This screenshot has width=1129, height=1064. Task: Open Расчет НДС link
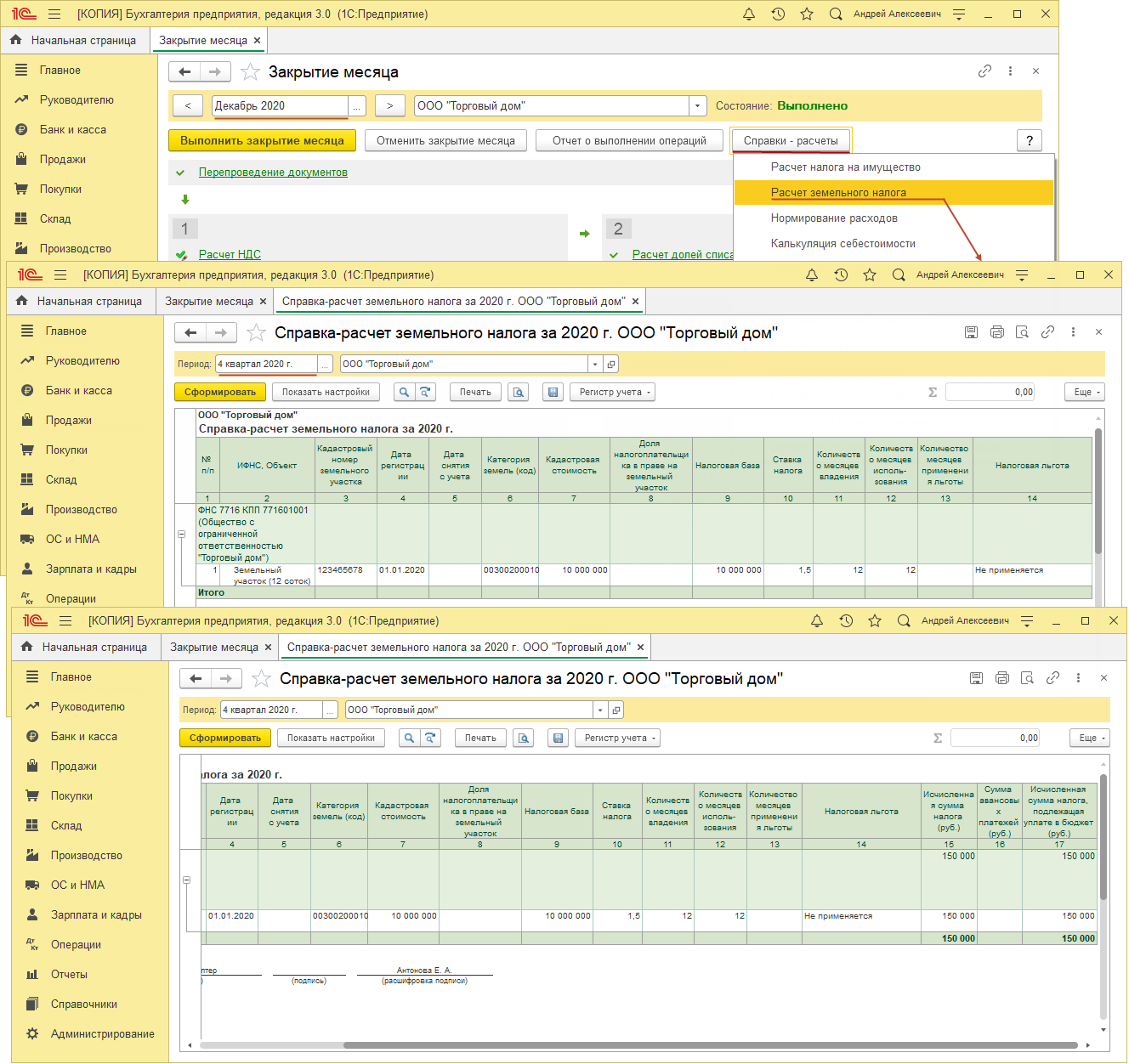(x=230, y=254)
